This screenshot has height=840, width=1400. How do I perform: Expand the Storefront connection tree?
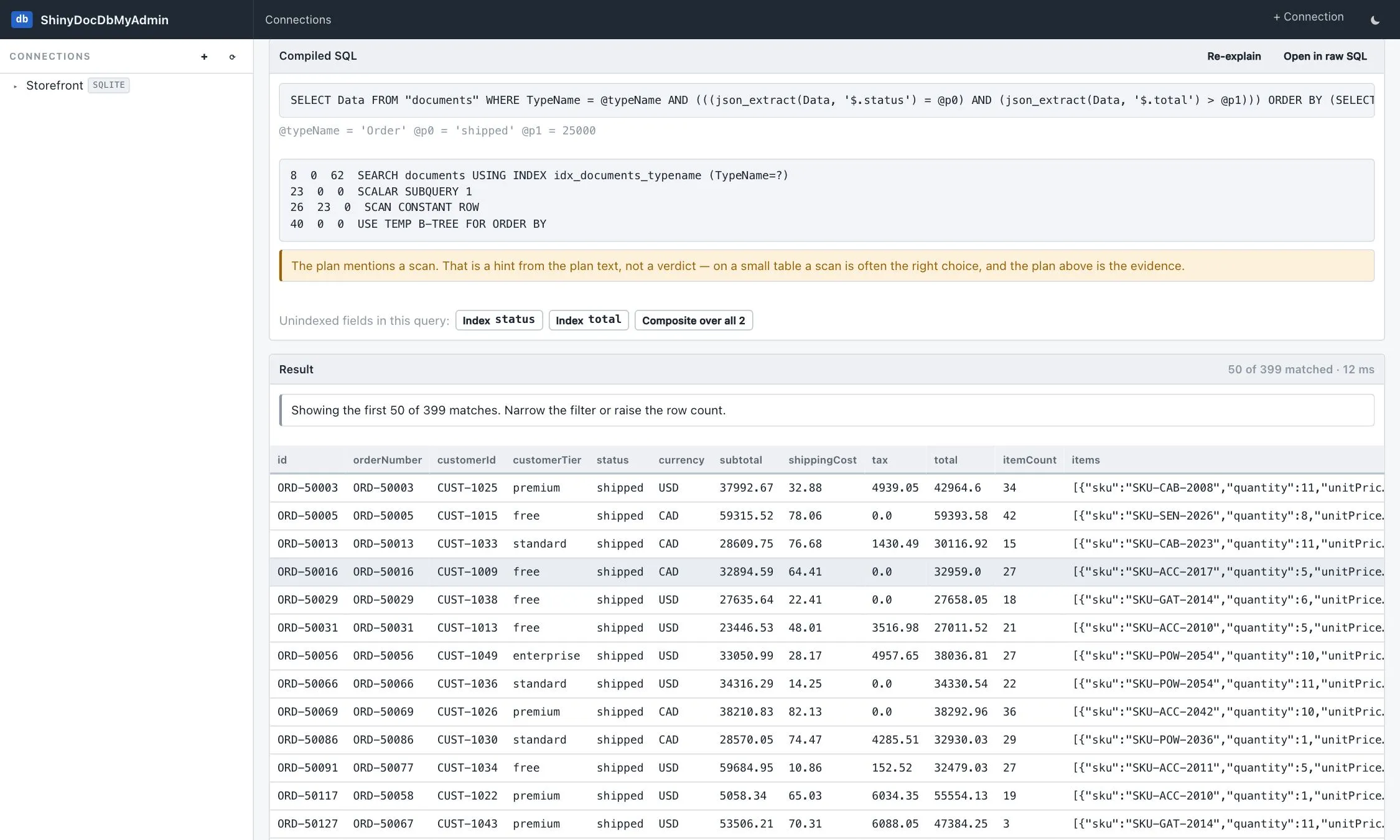click(15, 86)
